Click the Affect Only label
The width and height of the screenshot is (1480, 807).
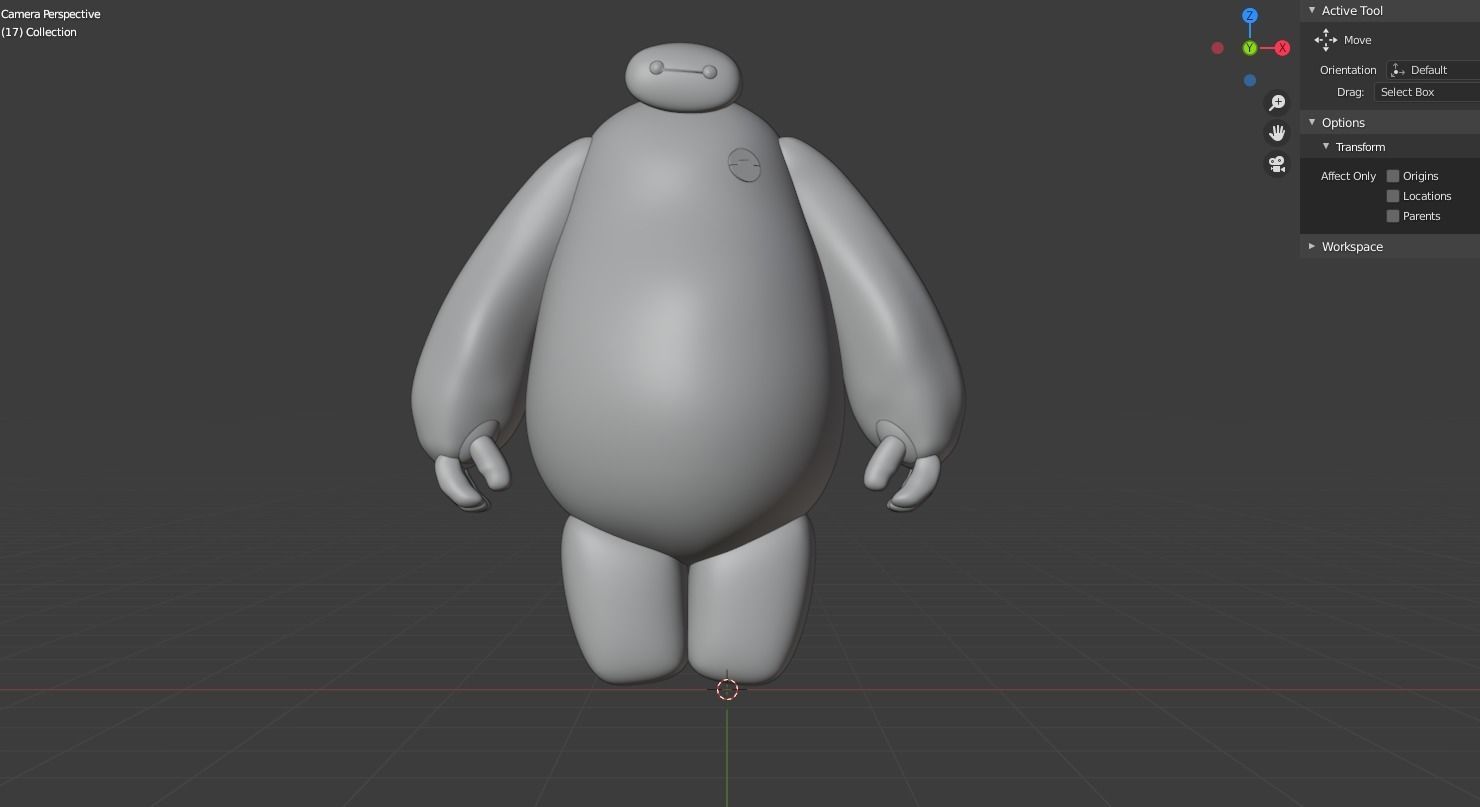tap(1348, 176)
